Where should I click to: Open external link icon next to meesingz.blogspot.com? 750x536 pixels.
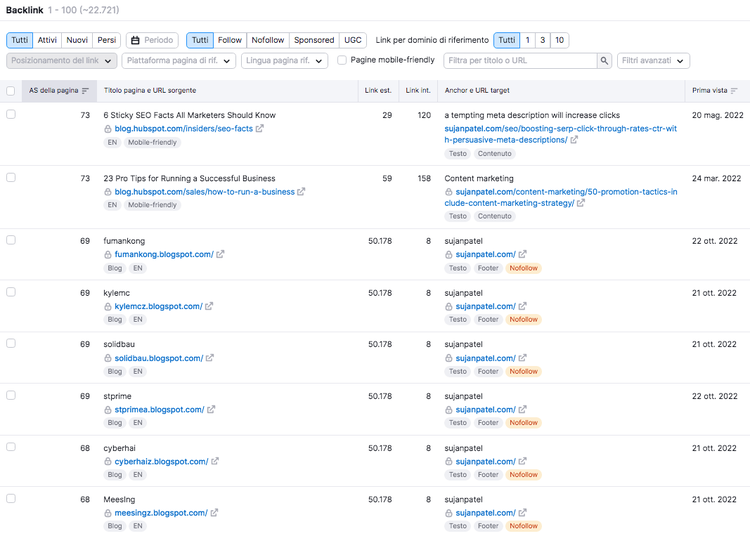(214, 513)
